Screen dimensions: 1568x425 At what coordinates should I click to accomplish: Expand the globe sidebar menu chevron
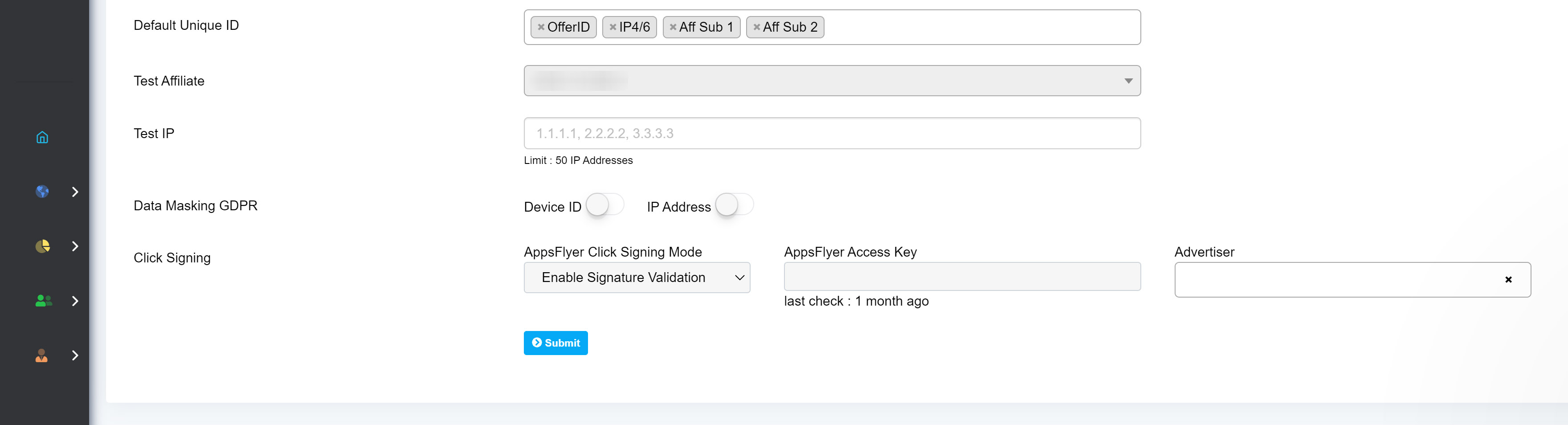point(75,192)
